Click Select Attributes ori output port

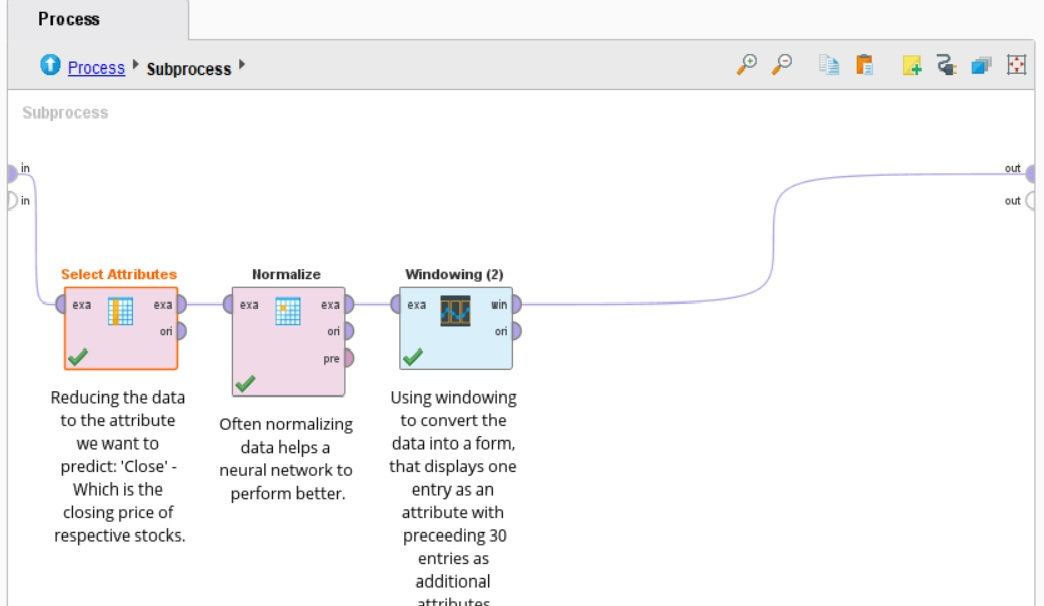(x=181, y=331)
